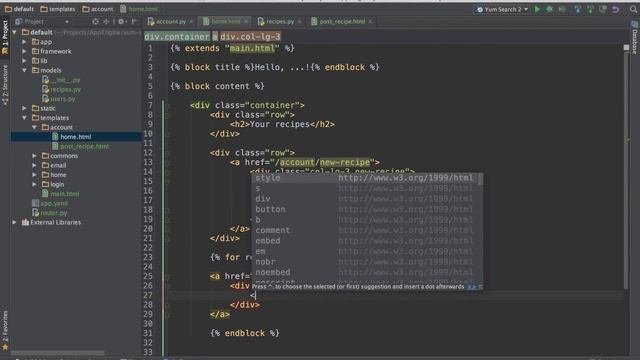Open users.py in the project tree
The image size is (640, 360).
(x=59, y=99)
